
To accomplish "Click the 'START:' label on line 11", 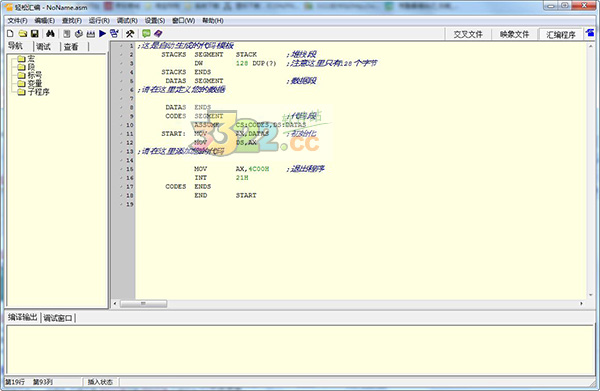I will coord(173,134).
